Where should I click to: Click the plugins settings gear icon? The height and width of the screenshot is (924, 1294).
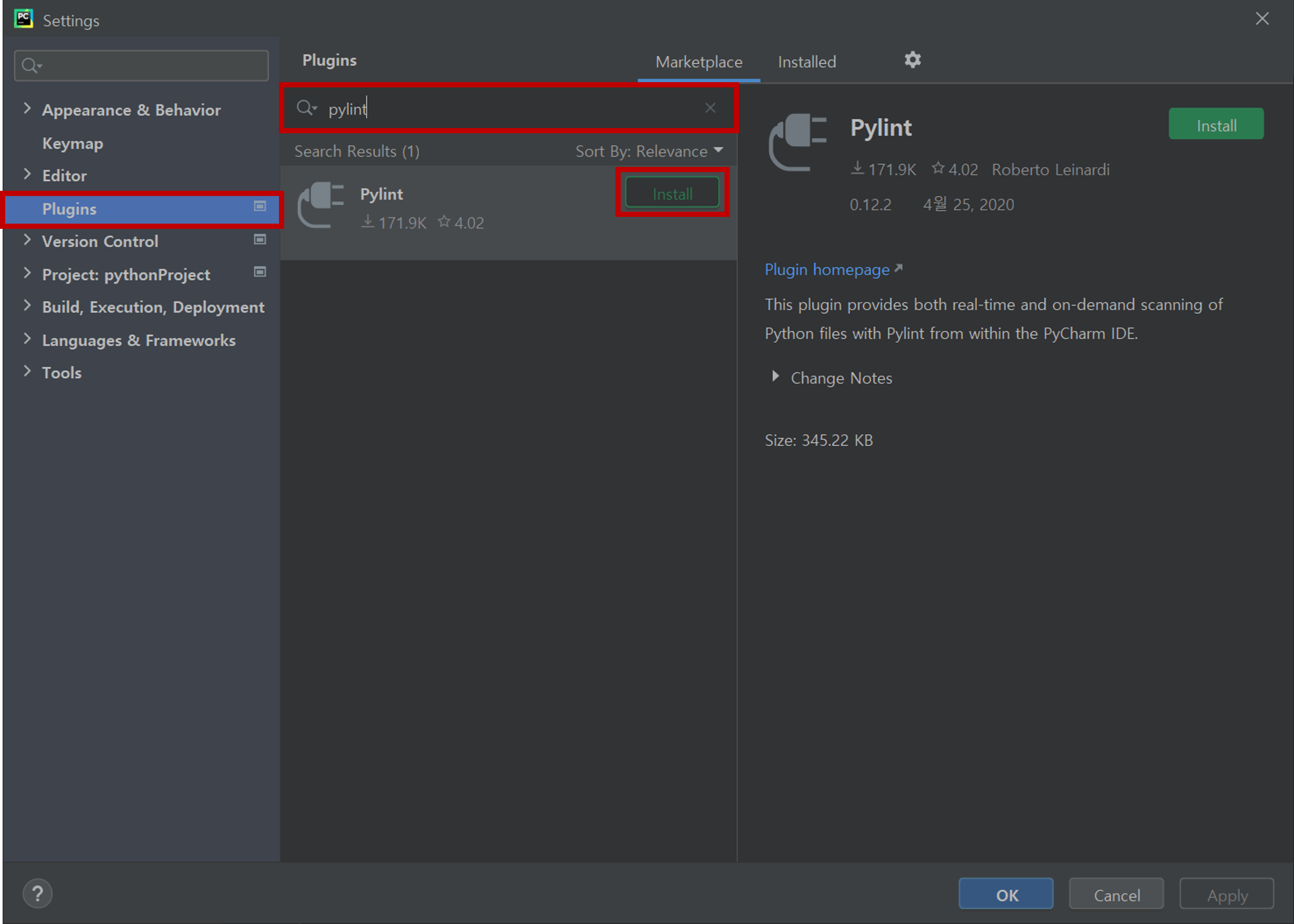tap(912, 60)
